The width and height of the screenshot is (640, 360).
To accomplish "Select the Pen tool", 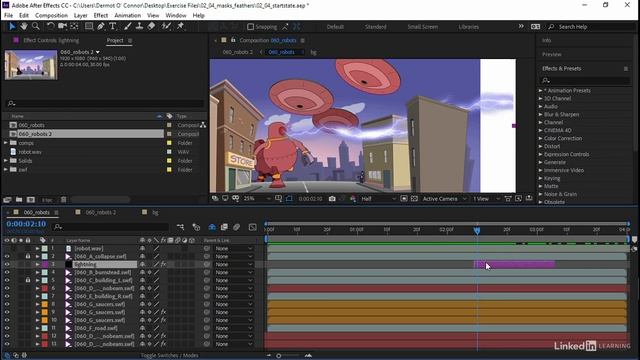I will 101,26.
